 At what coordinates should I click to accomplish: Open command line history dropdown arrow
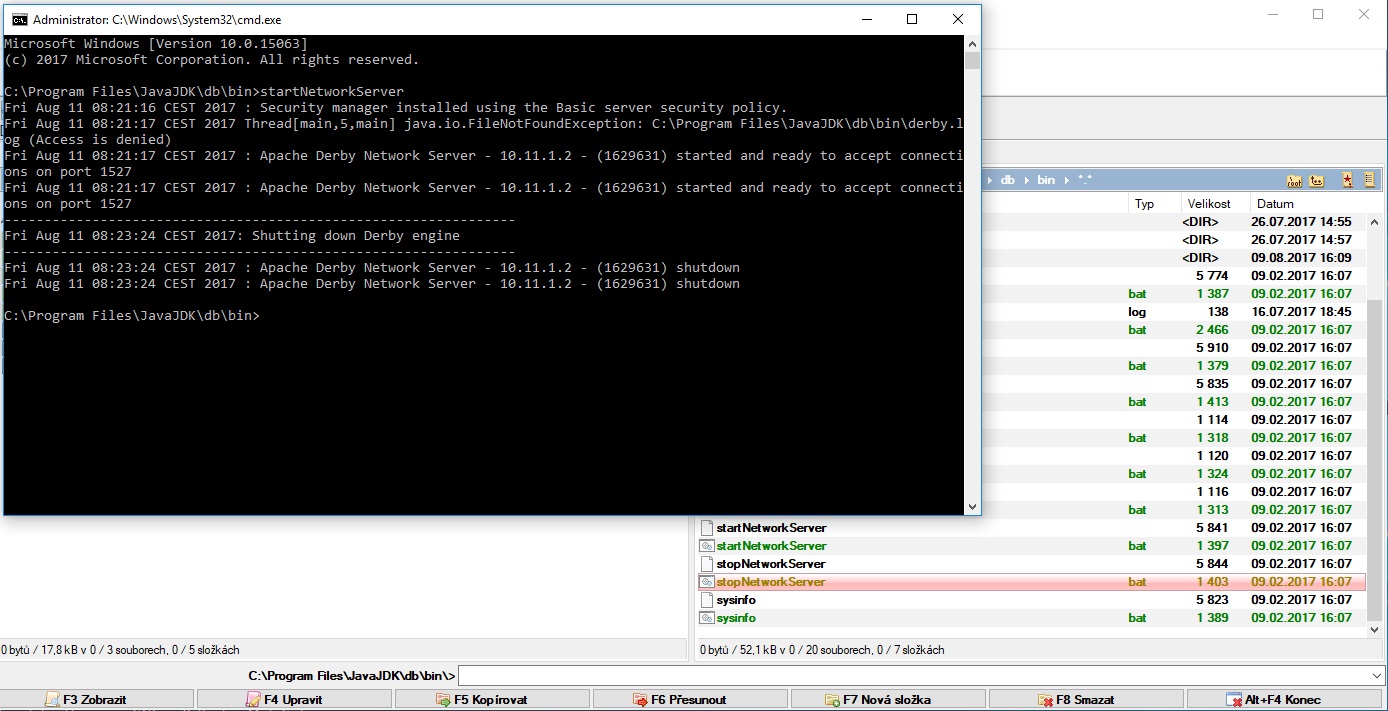point(1378,676)
